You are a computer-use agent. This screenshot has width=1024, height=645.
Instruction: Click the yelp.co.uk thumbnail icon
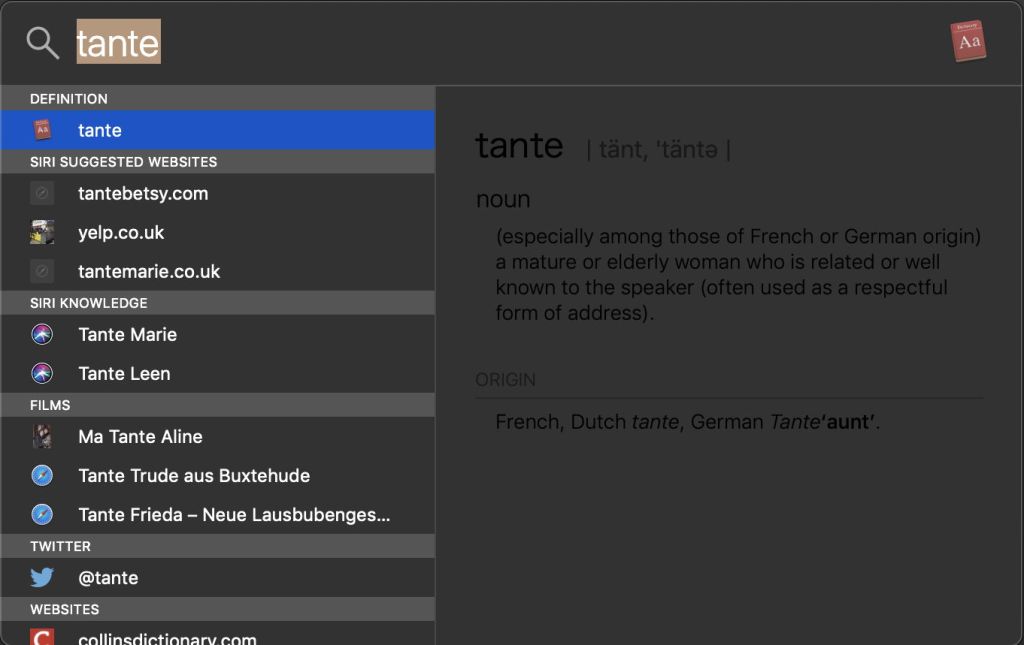(42, 232)
